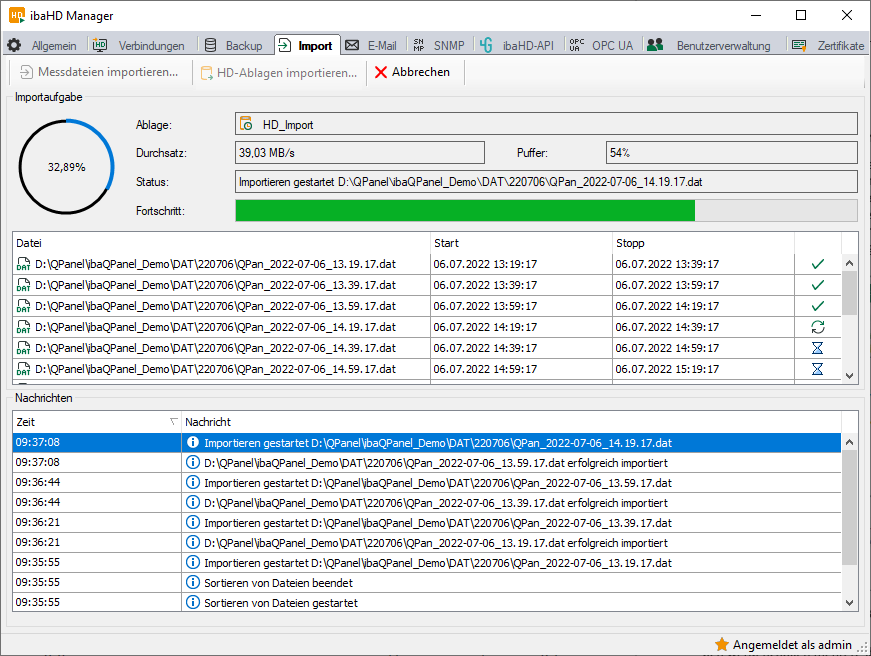
Task: Click hourglass icon of 14.39.17.dat file row
Action: 817,348
